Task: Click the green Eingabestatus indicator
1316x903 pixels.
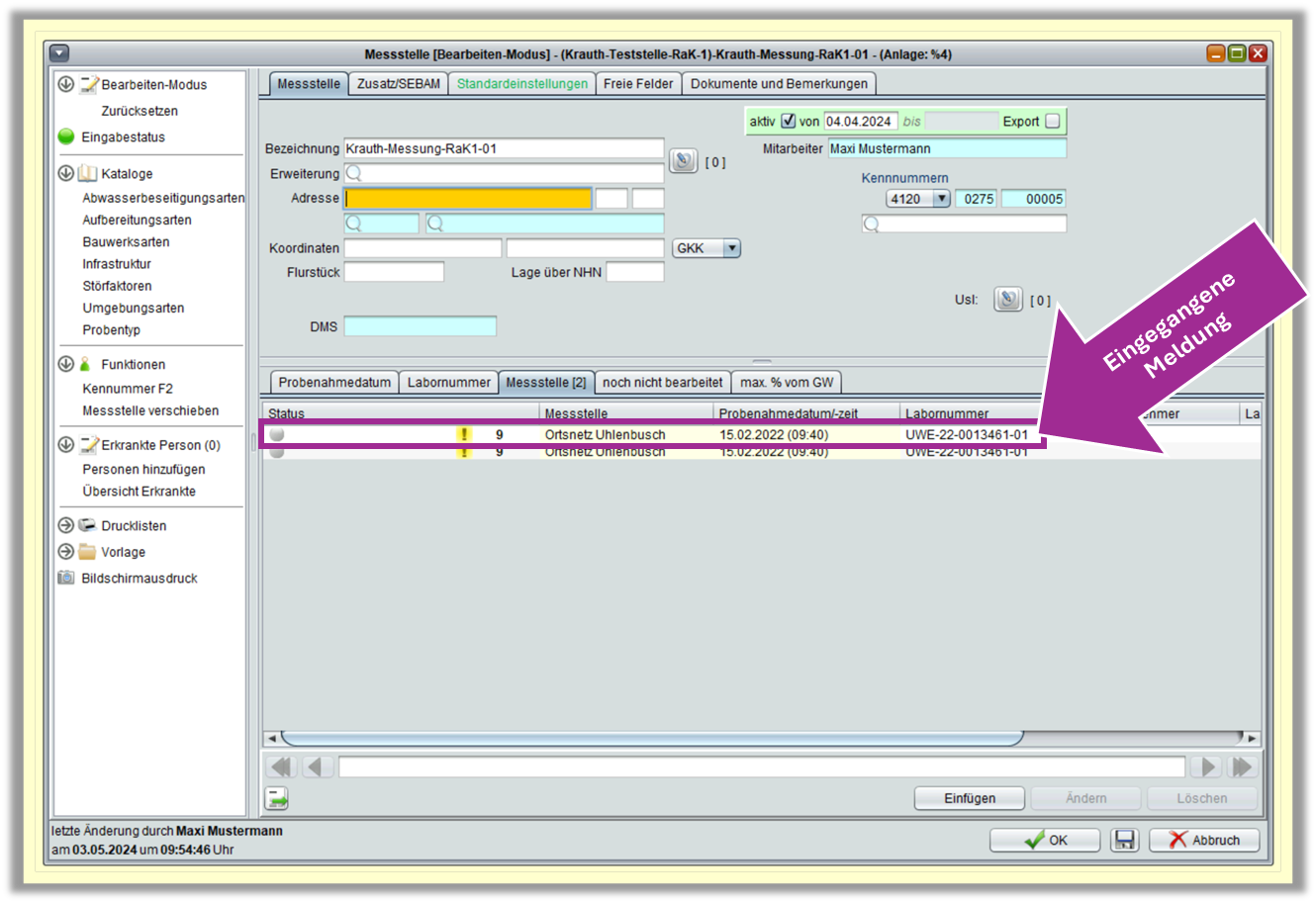Action: (66, 137)
